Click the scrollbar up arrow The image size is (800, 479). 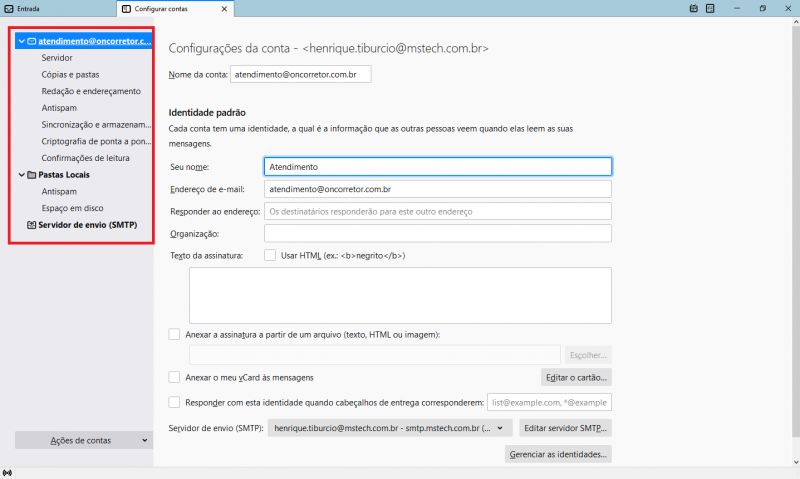[796, 22]
